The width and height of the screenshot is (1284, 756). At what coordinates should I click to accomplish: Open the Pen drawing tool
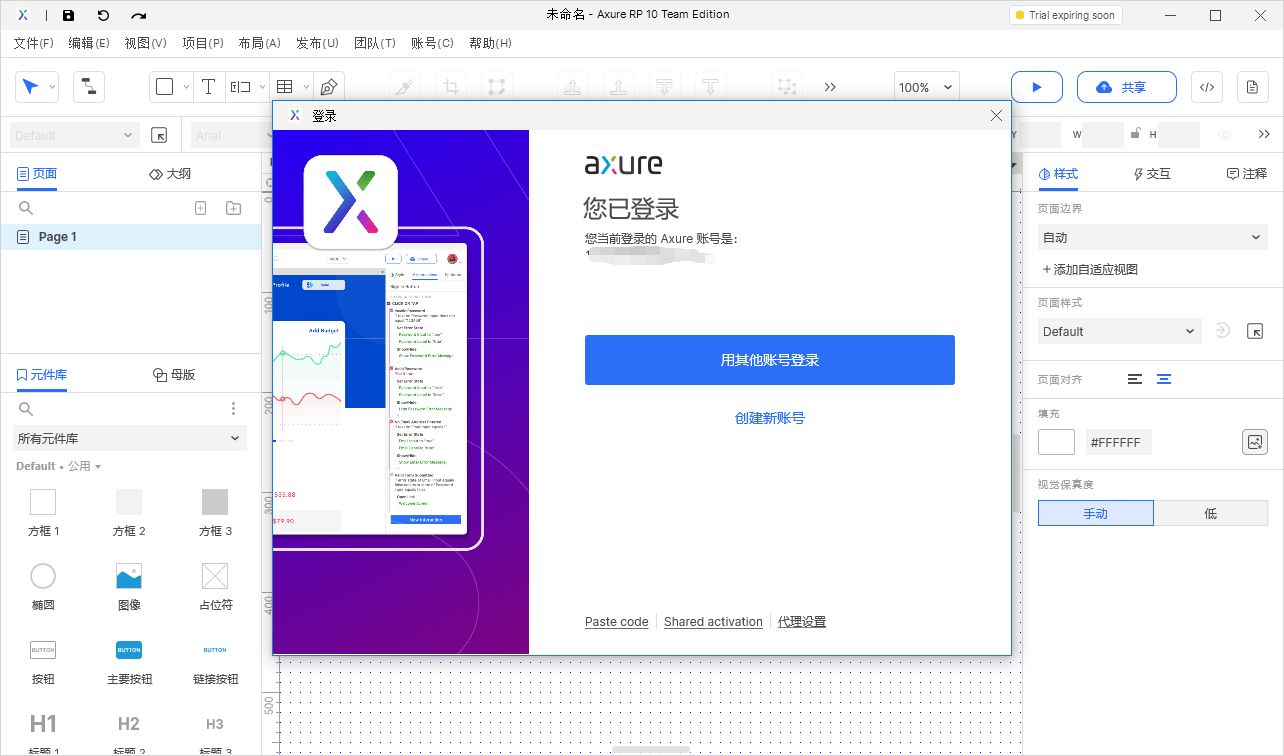327,86
